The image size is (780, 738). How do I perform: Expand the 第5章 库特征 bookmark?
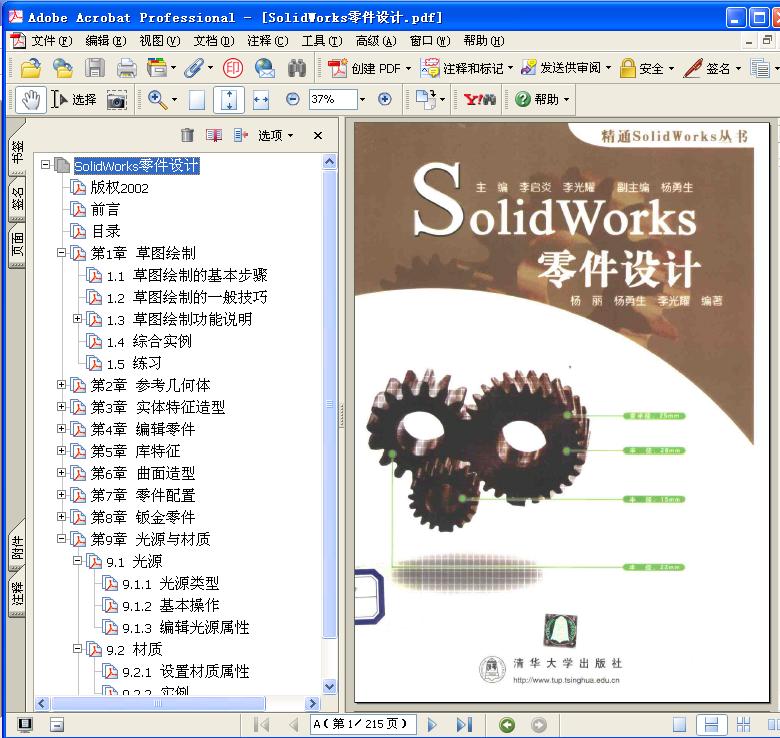coord(61,451)
